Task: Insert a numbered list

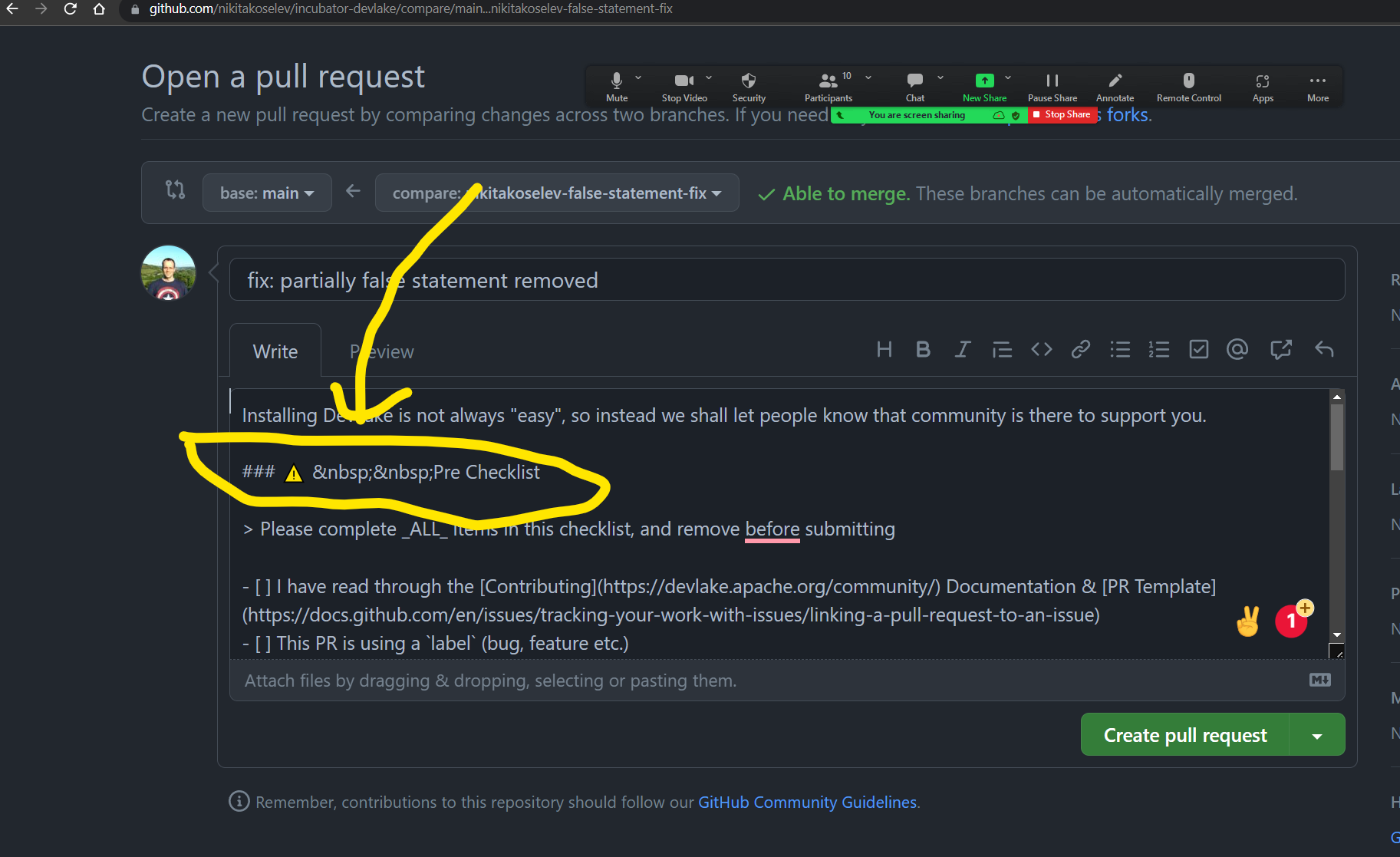Action: click(1159, 350)
